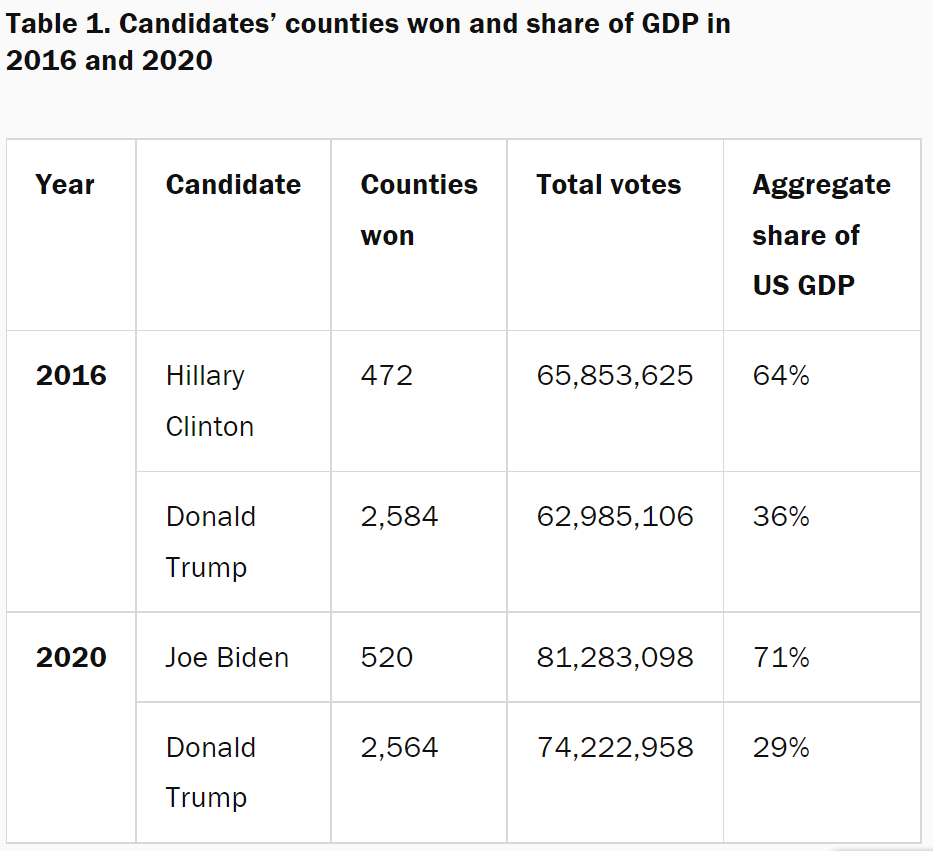Click the 65,853,625 total votes cell
933x851 pixels.
click(x=614, y=376)
